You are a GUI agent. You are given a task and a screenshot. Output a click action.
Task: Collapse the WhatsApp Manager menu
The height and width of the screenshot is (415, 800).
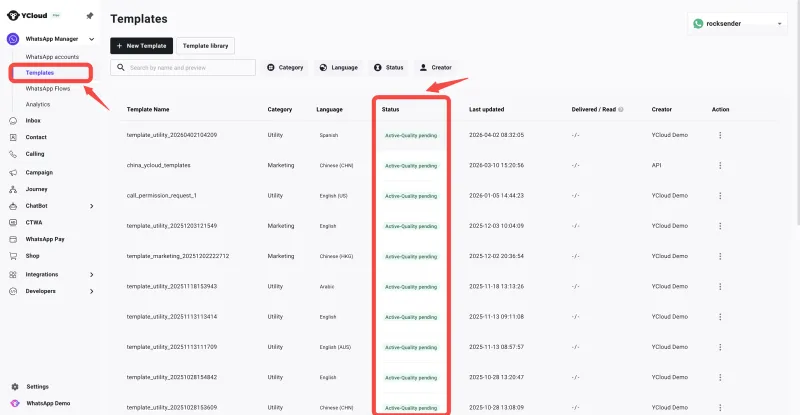92,39
